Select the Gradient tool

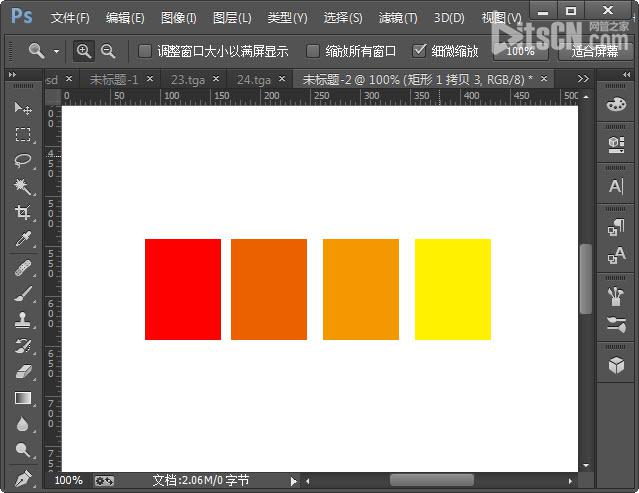(23, 398)
